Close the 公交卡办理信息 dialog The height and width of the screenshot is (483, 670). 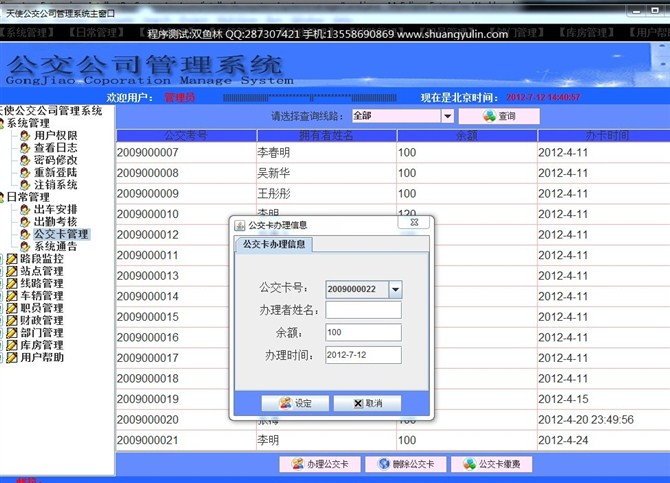(x=414, y=222)
